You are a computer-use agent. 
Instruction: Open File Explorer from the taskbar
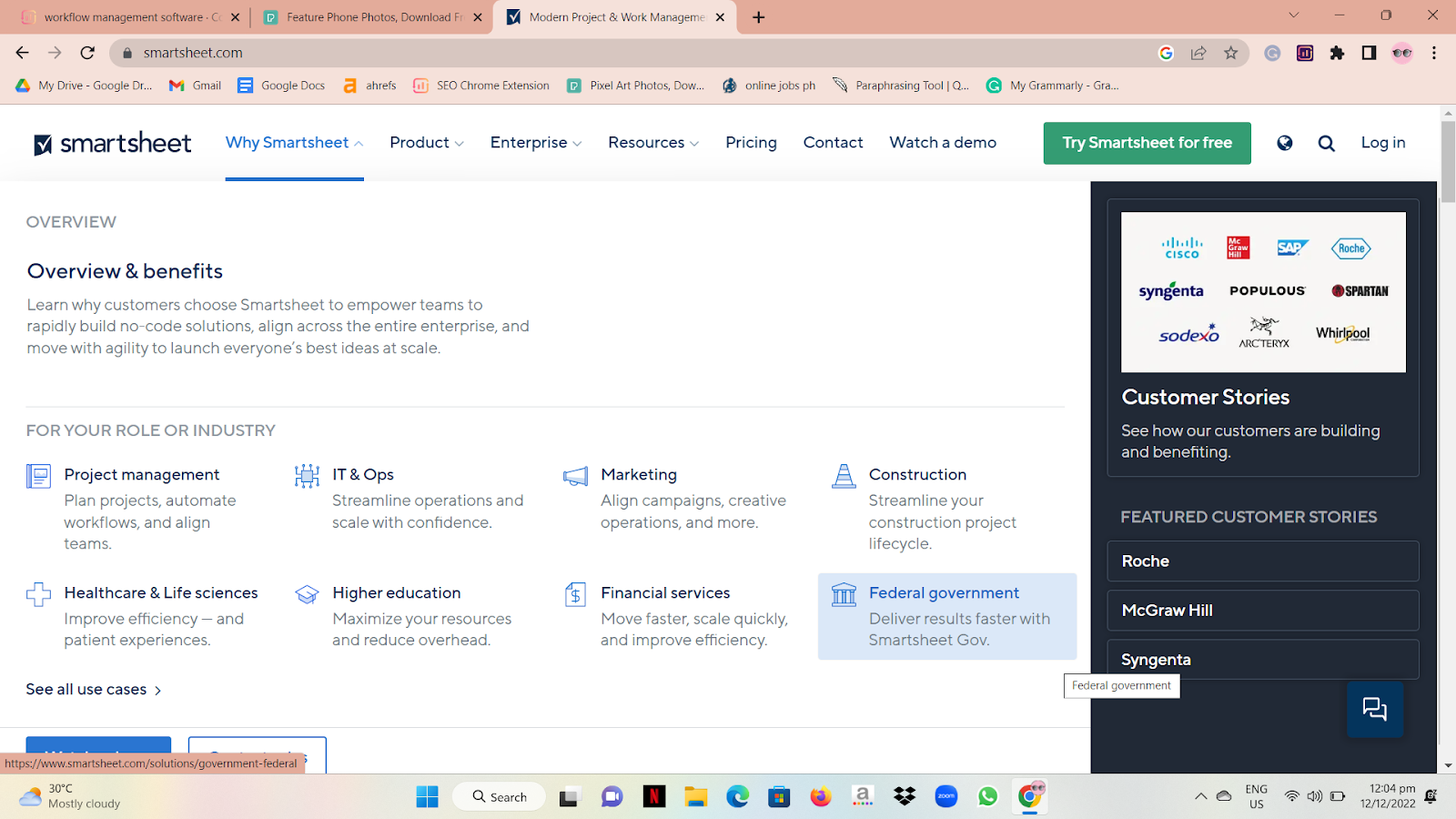(696, 797)
